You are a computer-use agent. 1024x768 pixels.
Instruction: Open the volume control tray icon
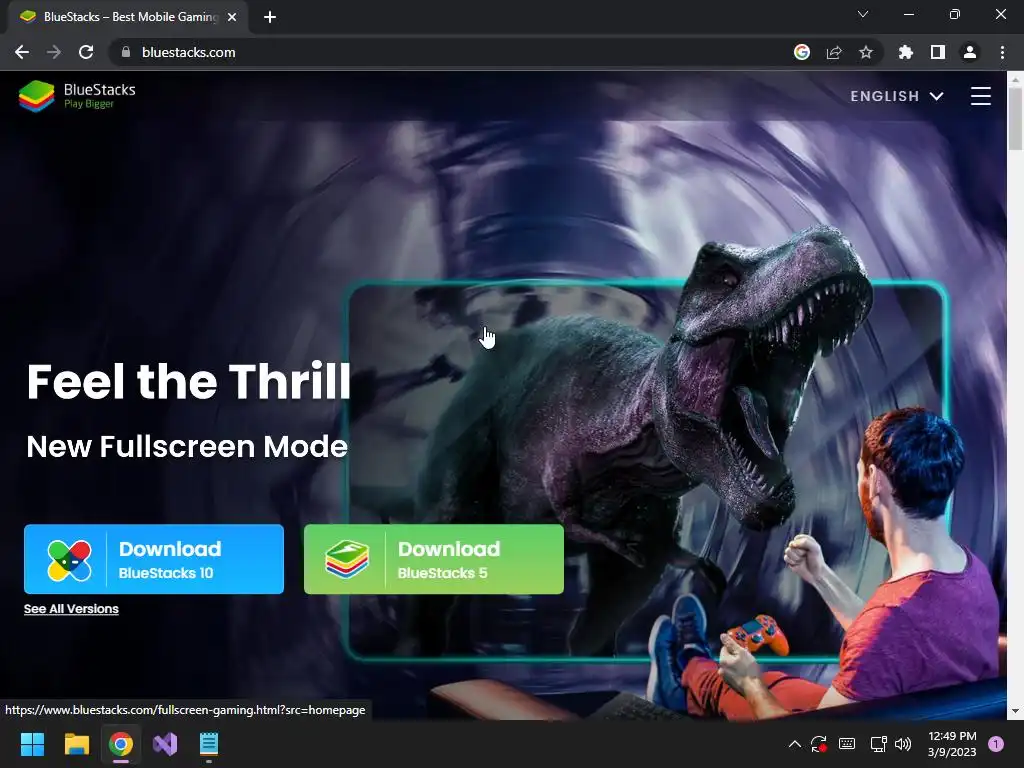pos(903,744)
